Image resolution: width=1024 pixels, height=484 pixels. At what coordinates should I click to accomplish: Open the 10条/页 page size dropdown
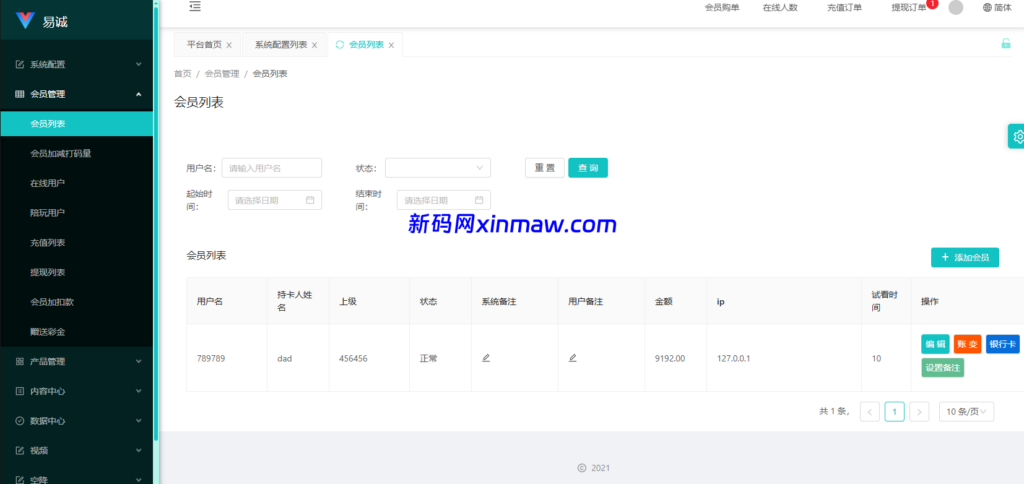click(967, 411)
